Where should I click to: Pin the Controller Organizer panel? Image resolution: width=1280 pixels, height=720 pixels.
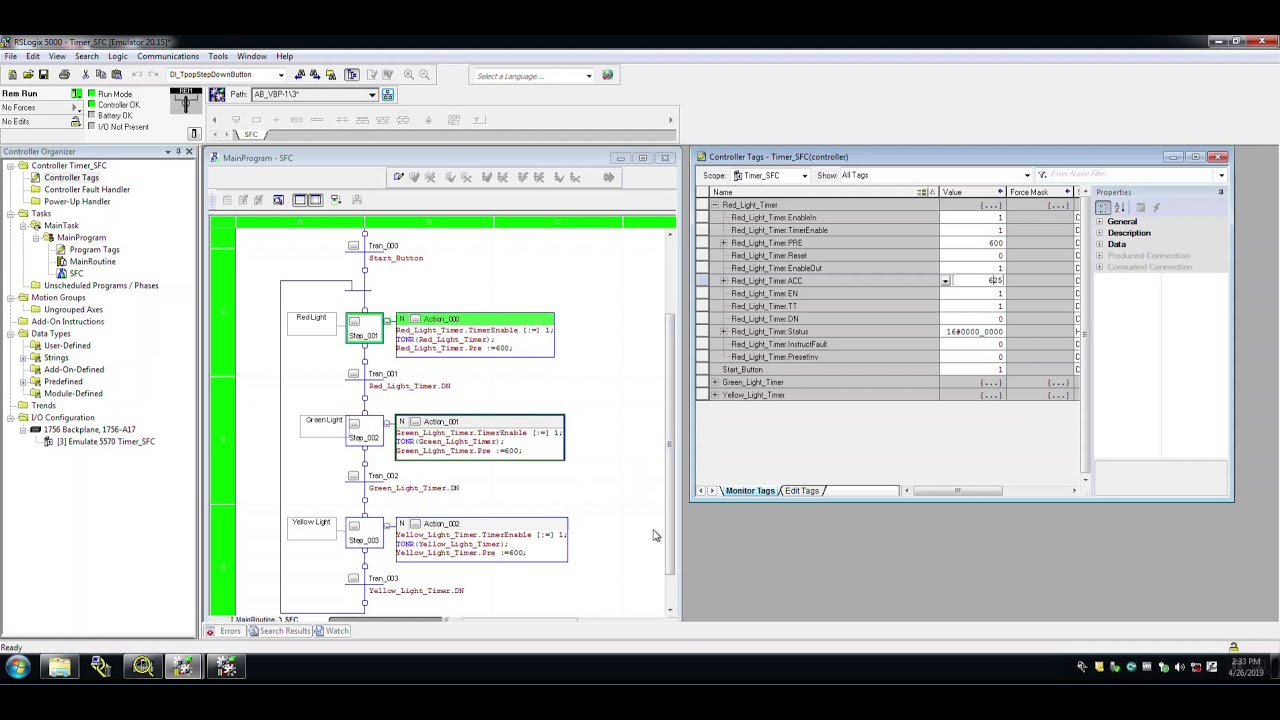click(178, 152)
